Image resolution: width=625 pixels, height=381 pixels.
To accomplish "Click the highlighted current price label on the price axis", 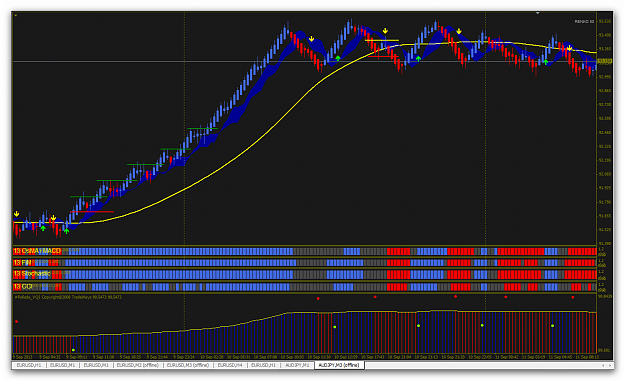I will (x=605, y=62).
